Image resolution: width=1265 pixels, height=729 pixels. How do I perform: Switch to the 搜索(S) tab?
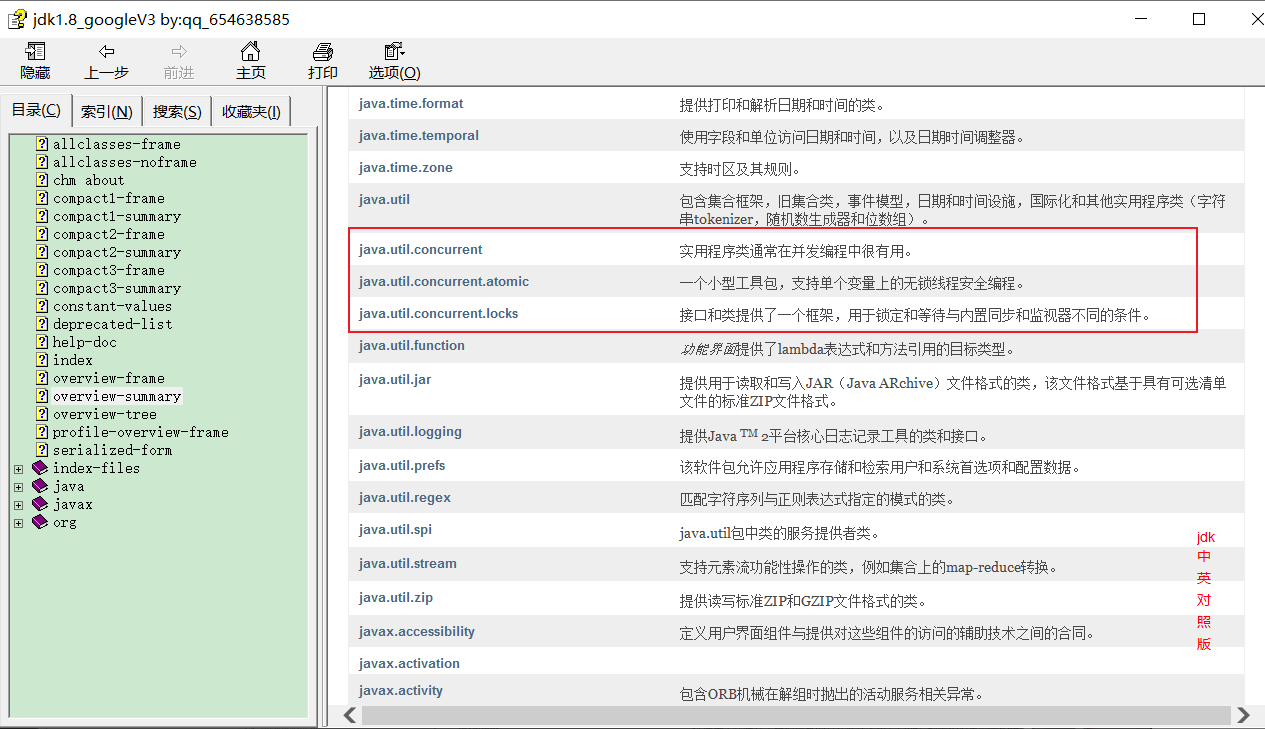177,112
